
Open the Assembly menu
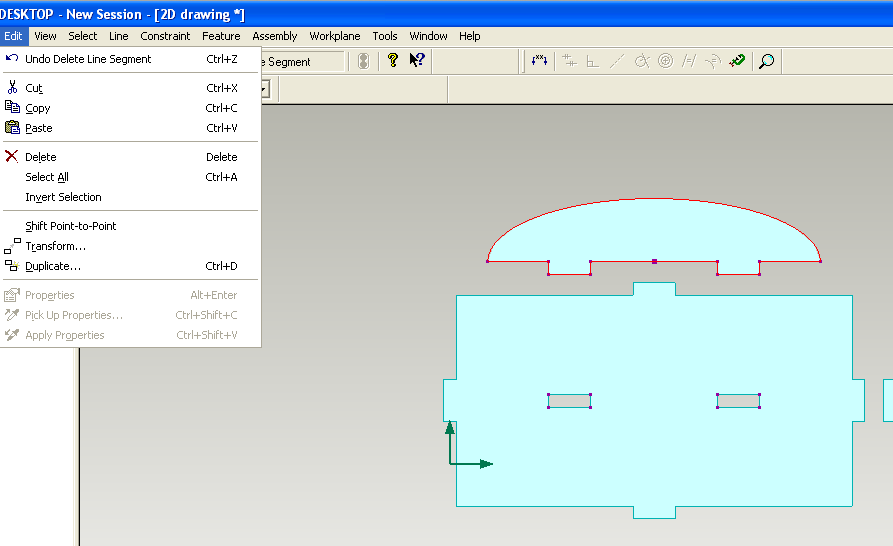(x=275, y=36)
